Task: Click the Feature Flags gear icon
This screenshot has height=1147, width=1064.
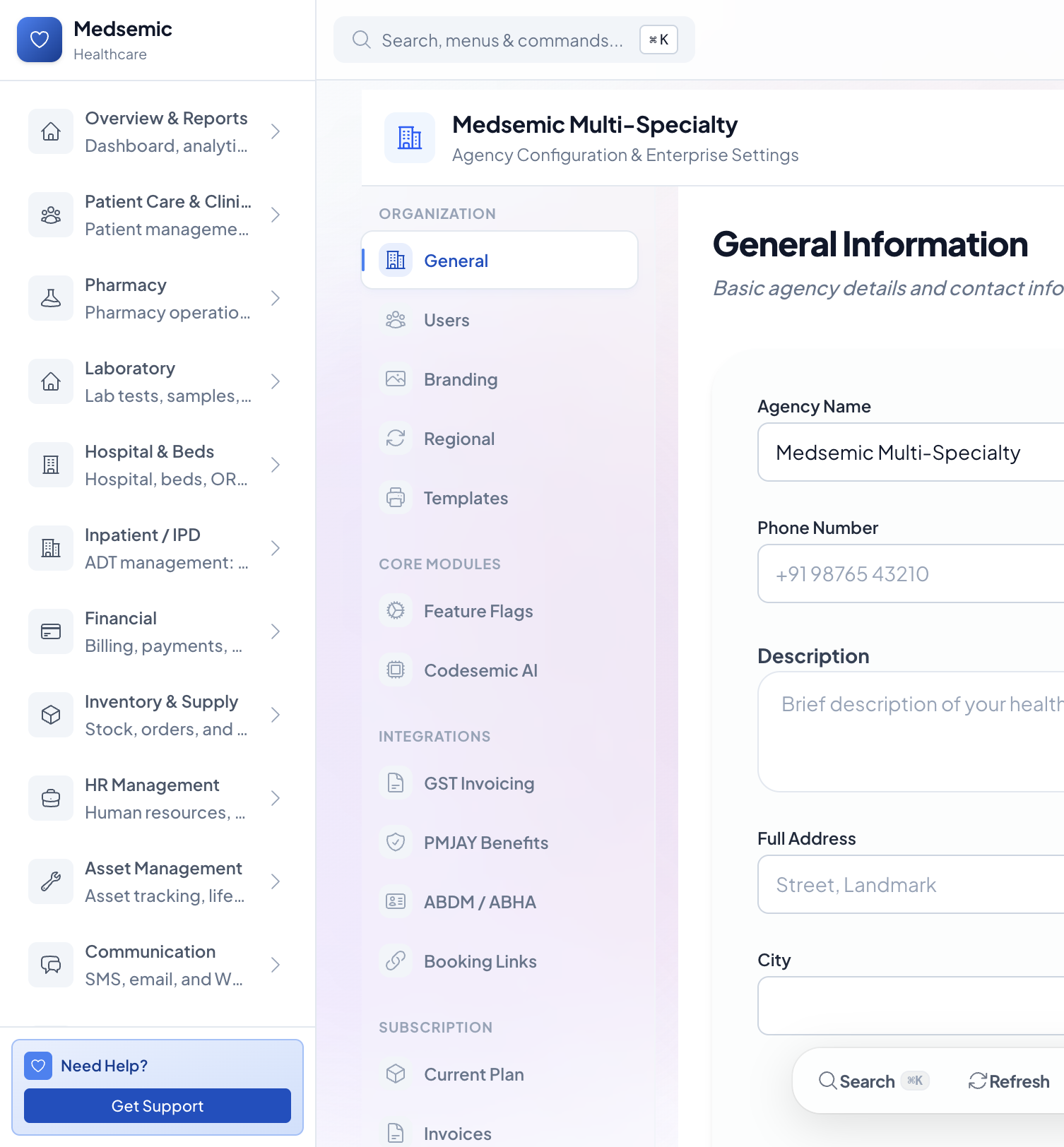Action: 396,611
